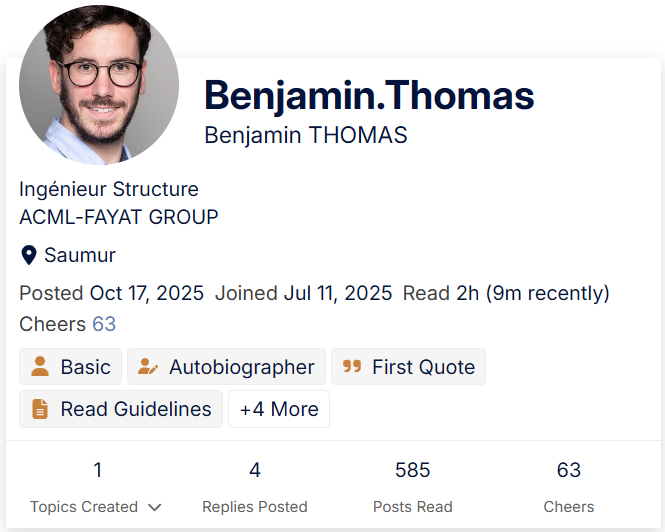
Task: Open the Posted Oct 17, 2025 date
Action: tap(146, 293)
